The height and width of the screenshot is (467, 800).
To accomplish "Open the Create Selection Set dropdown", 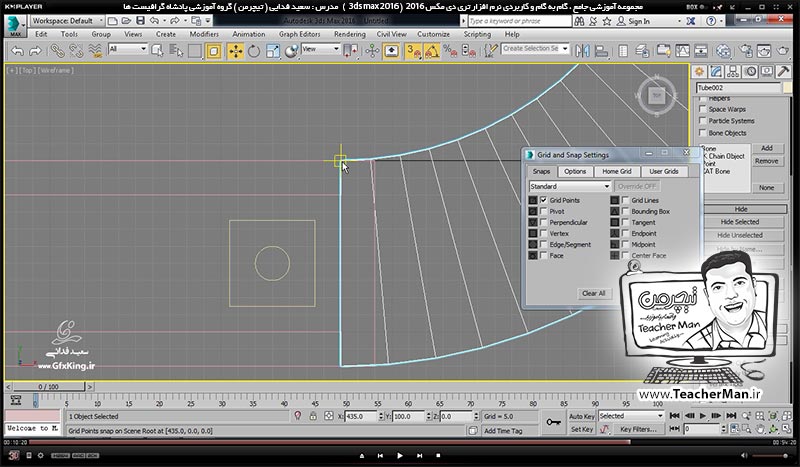I will tap(535, 48).
